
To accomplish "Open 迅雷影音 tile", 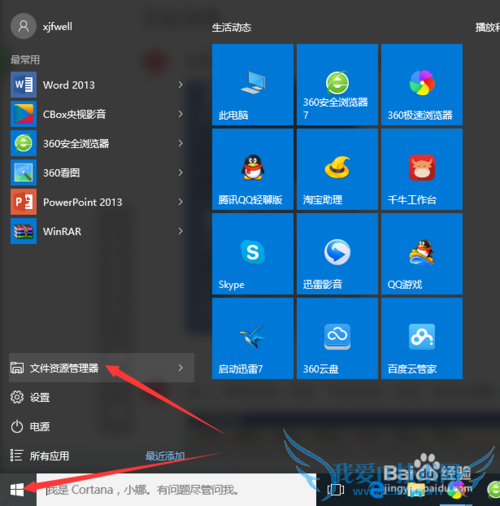I will [x=337, y=254].
